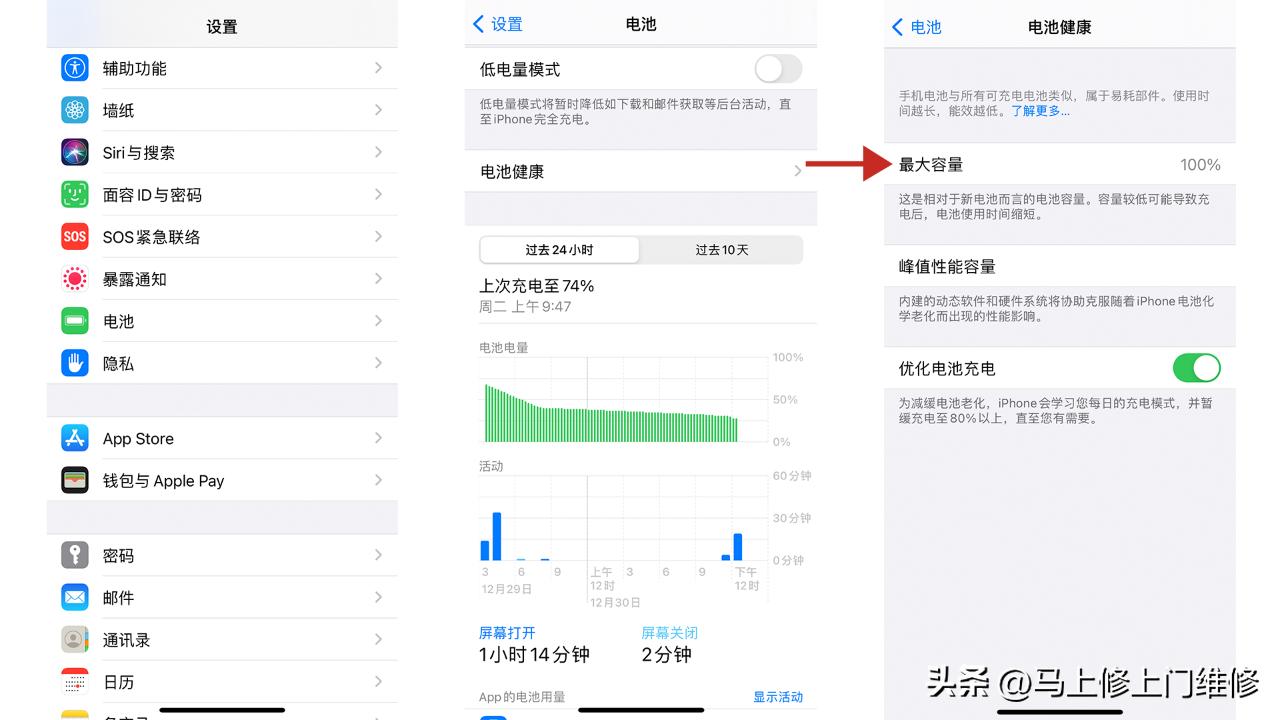The width and height of the screenshot is (1280, 720).
Task: Open 钱包与 Apple Pay settings
Action: pyautogui.click(x=74, y=480)
